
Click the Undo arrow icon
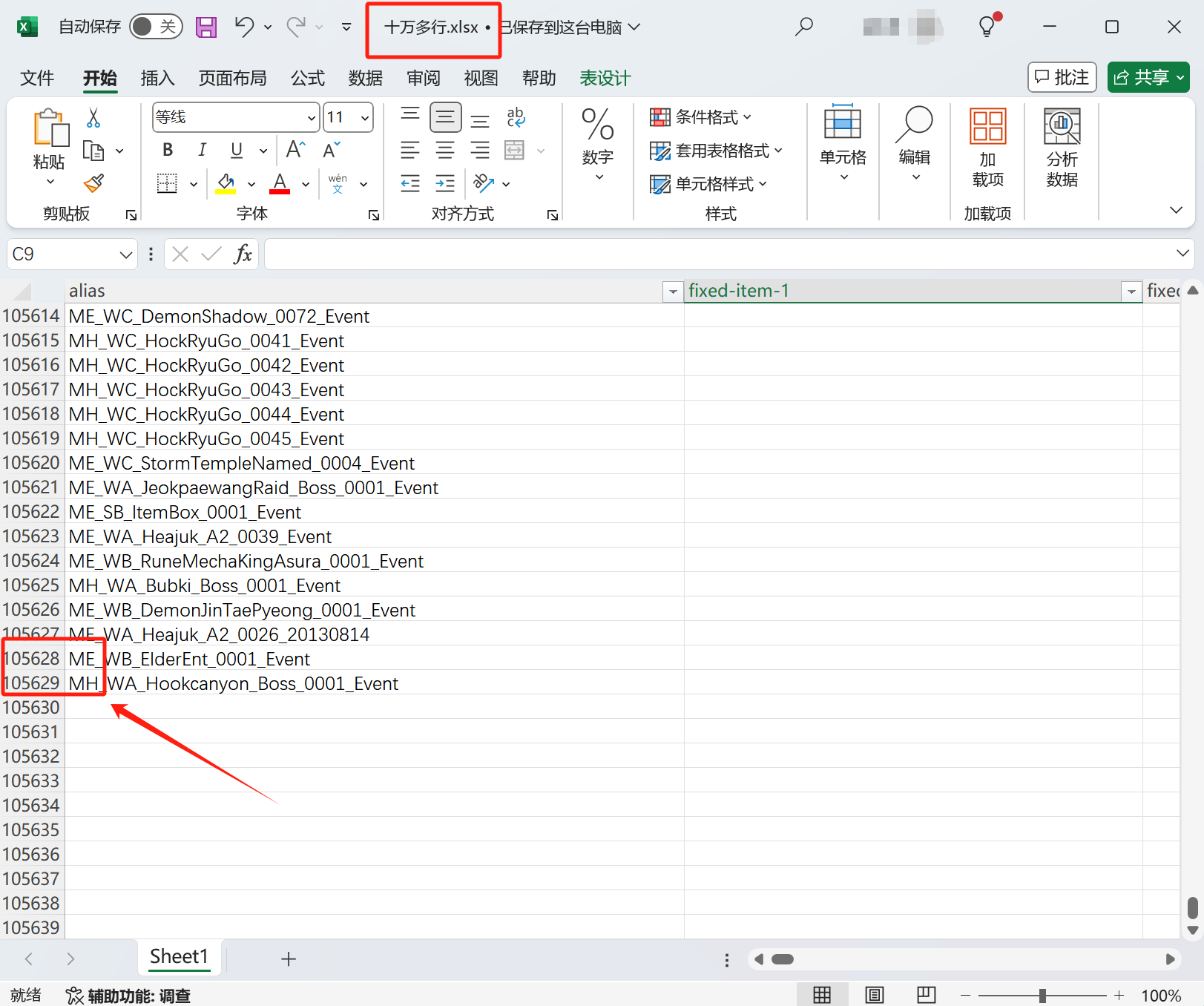pyautogui.click(x=244, y=27)
